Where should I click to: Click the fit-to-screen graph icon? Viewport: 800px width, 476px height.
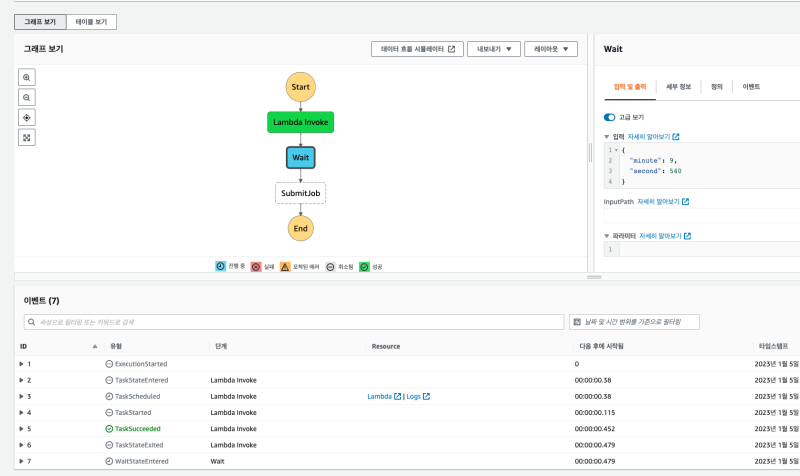pyautogui.click(x=27, y=138)
